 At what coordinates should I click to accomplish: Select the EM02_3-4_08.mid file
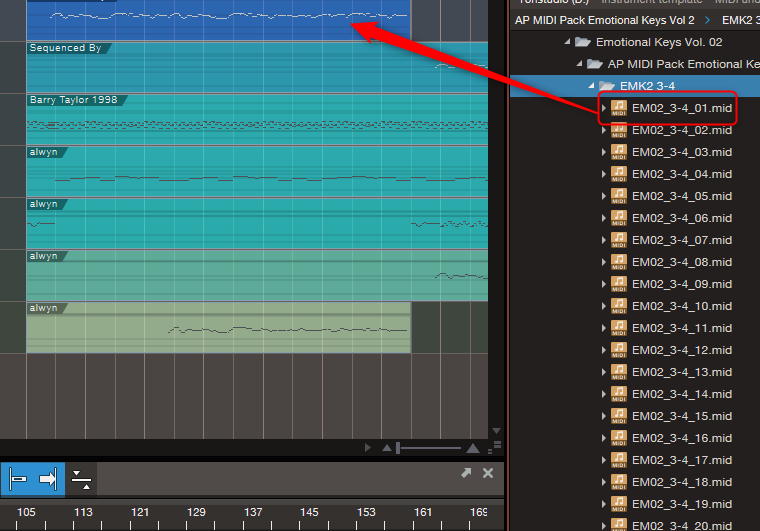point(683,262)
